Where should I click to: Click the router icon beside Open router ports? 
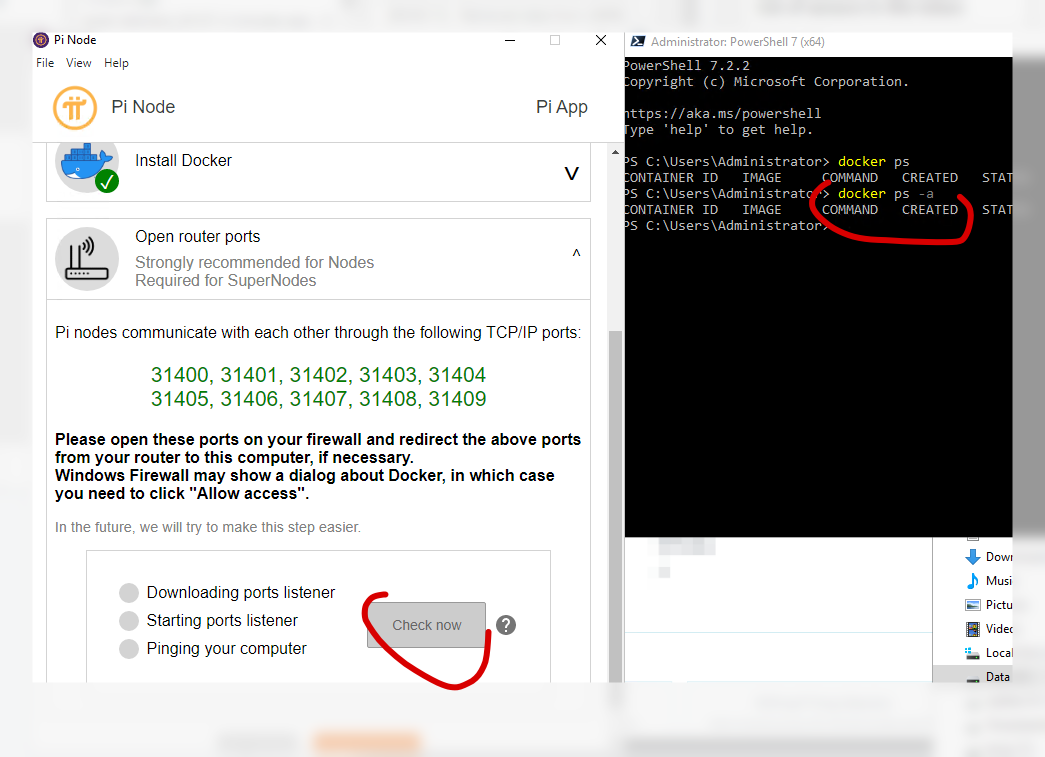click(x=87, y=258)
